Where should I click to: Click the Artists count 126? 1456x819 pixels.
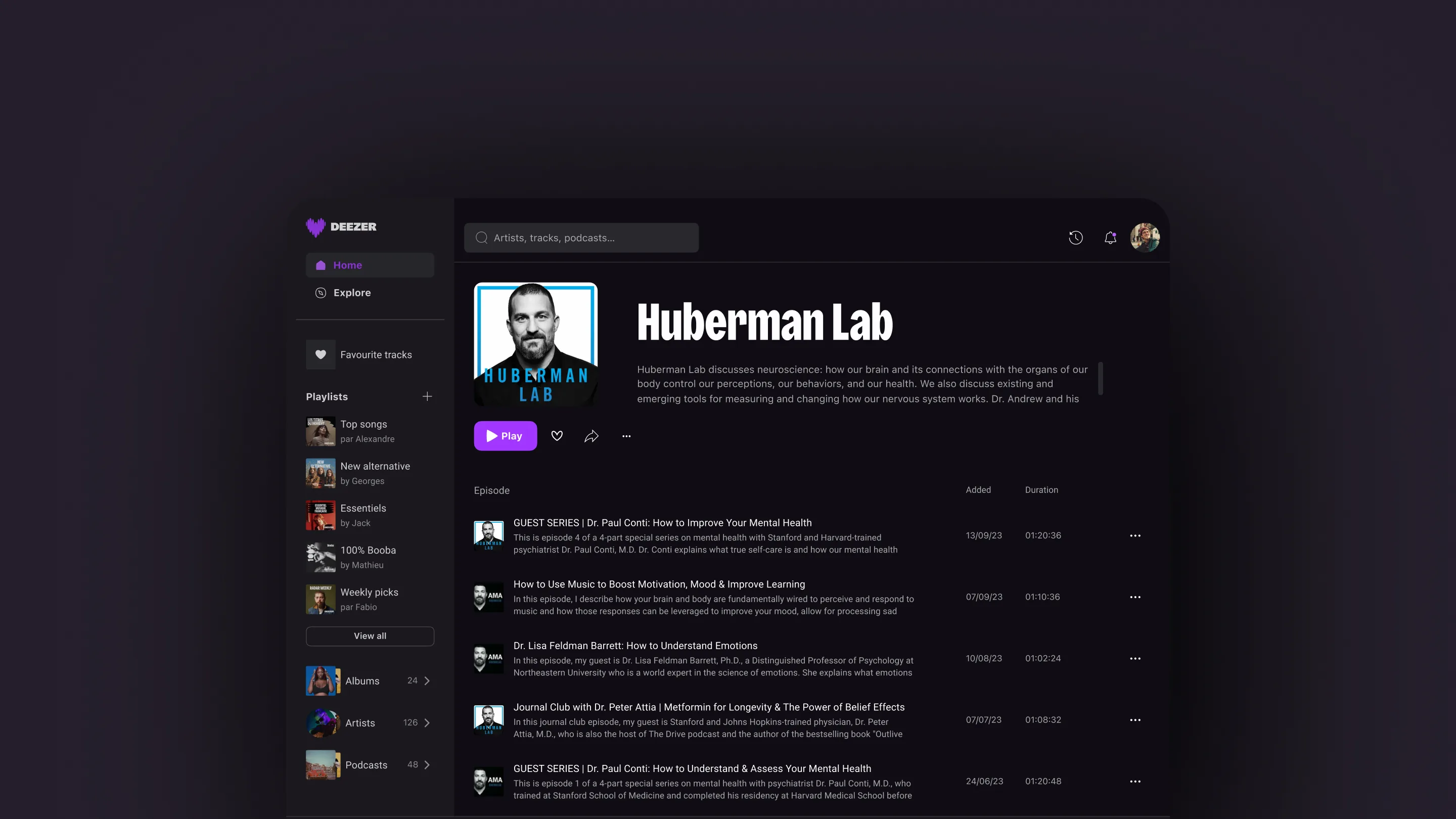coord(411,723)
